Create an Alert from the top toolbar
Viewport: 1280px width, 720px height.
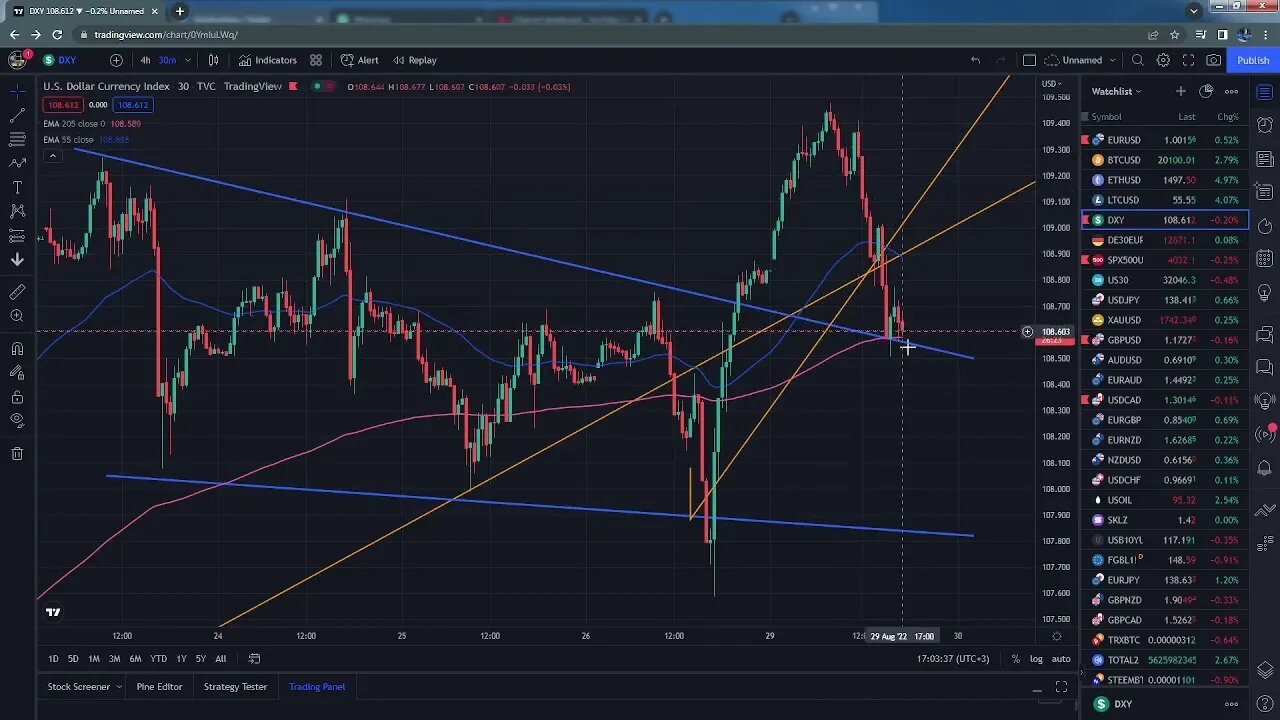tap(360, 60)
